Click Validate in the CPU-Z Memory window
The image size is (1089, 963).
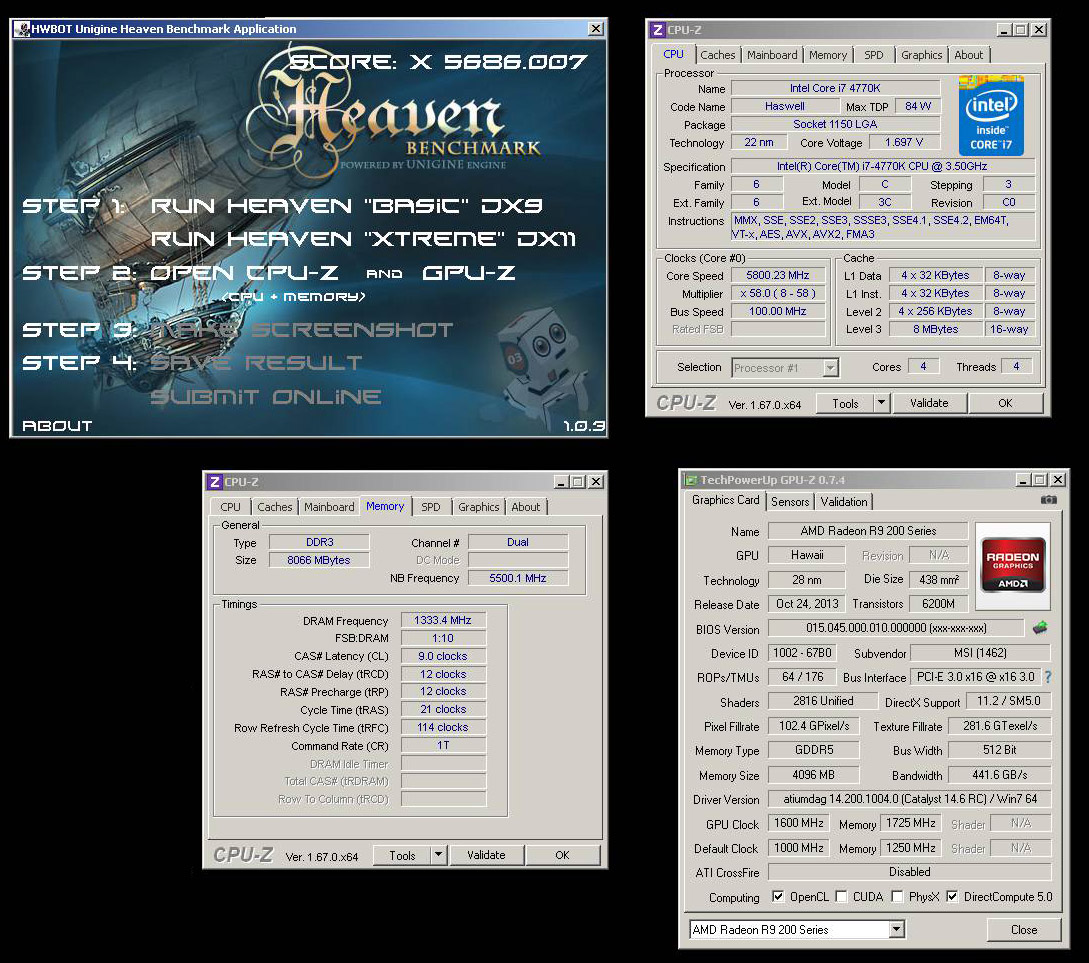(486, 855)
